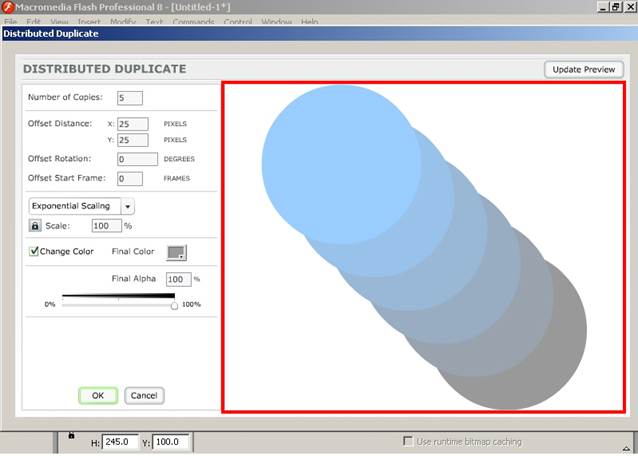Focus the Offset Distance Y field
The height and width of the screenshot is (456, 638).
[x=133, y=140]
